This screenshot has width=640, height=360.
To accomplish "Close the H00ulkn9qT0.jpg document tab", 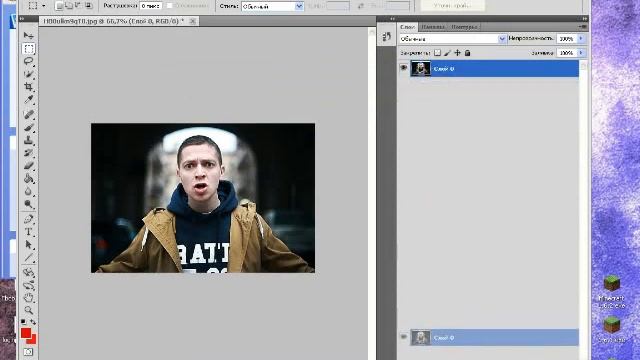I will pos(192,21).
